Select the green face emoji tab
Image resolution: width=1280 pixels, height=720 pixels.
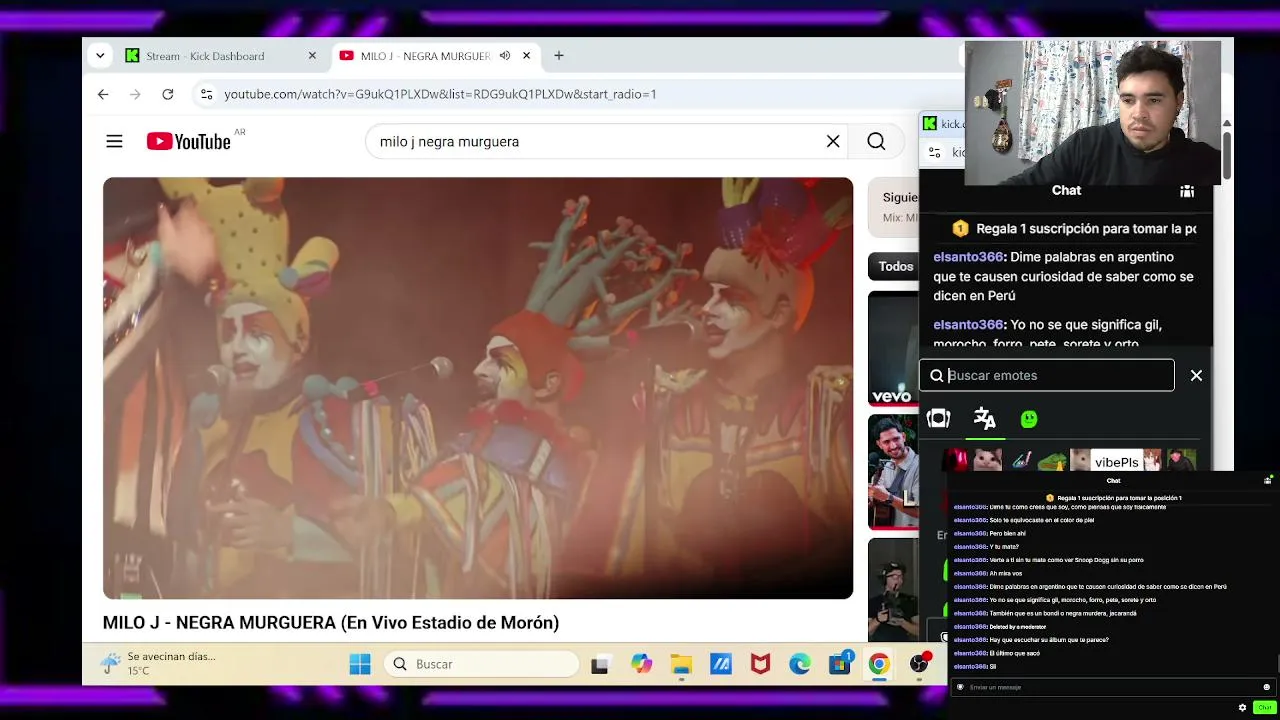pyautogui.click(x=1029, y=420)
